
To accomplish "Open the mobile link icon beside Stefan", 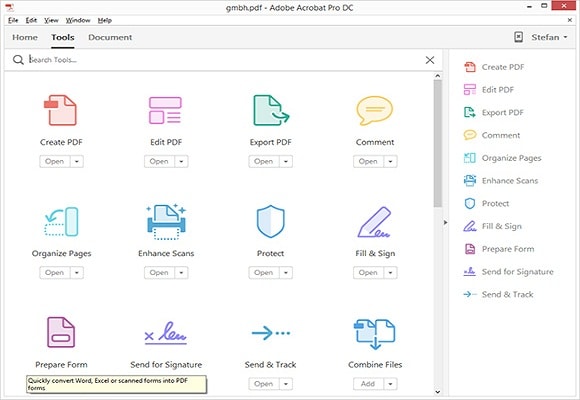I will (x=519, y=37).
